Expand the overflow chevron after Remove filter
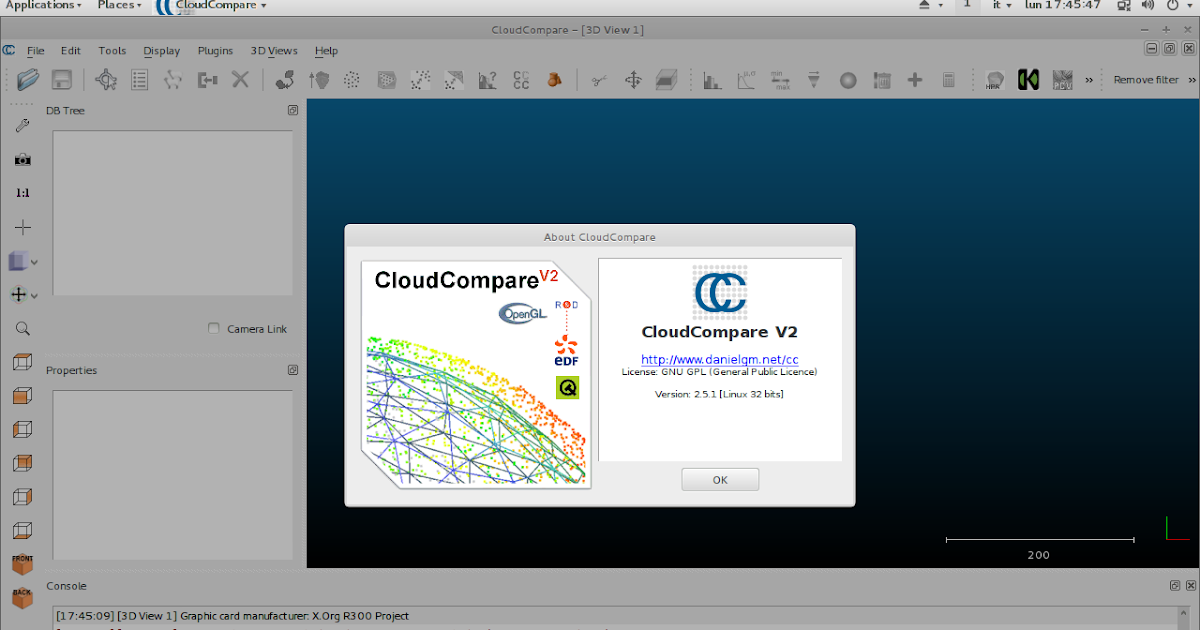This screenshot has height=630, width=1200. [1192, 80]
